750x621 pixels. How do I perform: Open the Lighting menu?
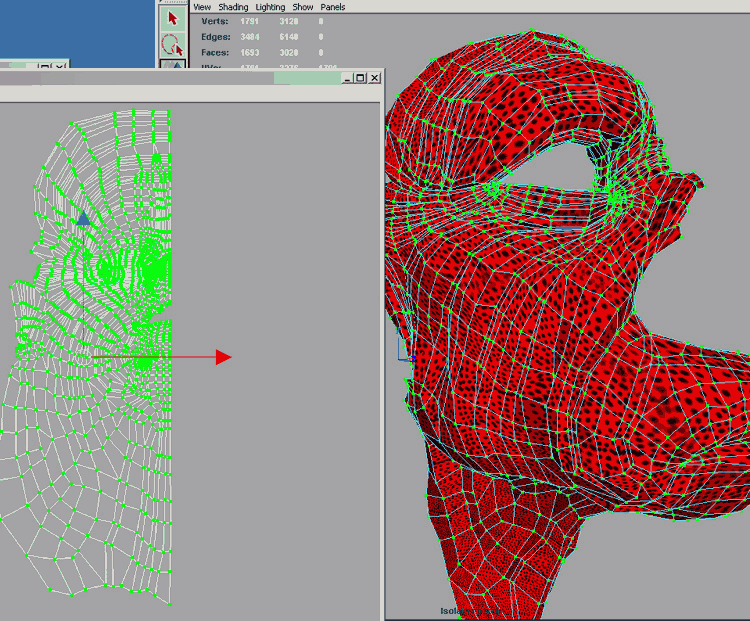(x=270, y=7)
